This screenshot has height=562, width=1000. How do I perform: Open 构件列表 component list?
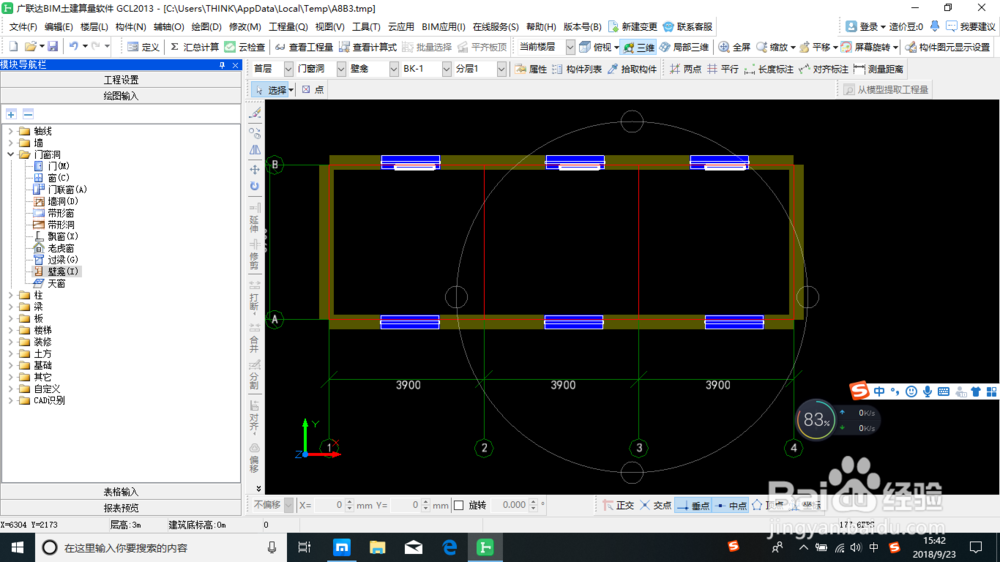pyautogui.click(x=577, y=69)
